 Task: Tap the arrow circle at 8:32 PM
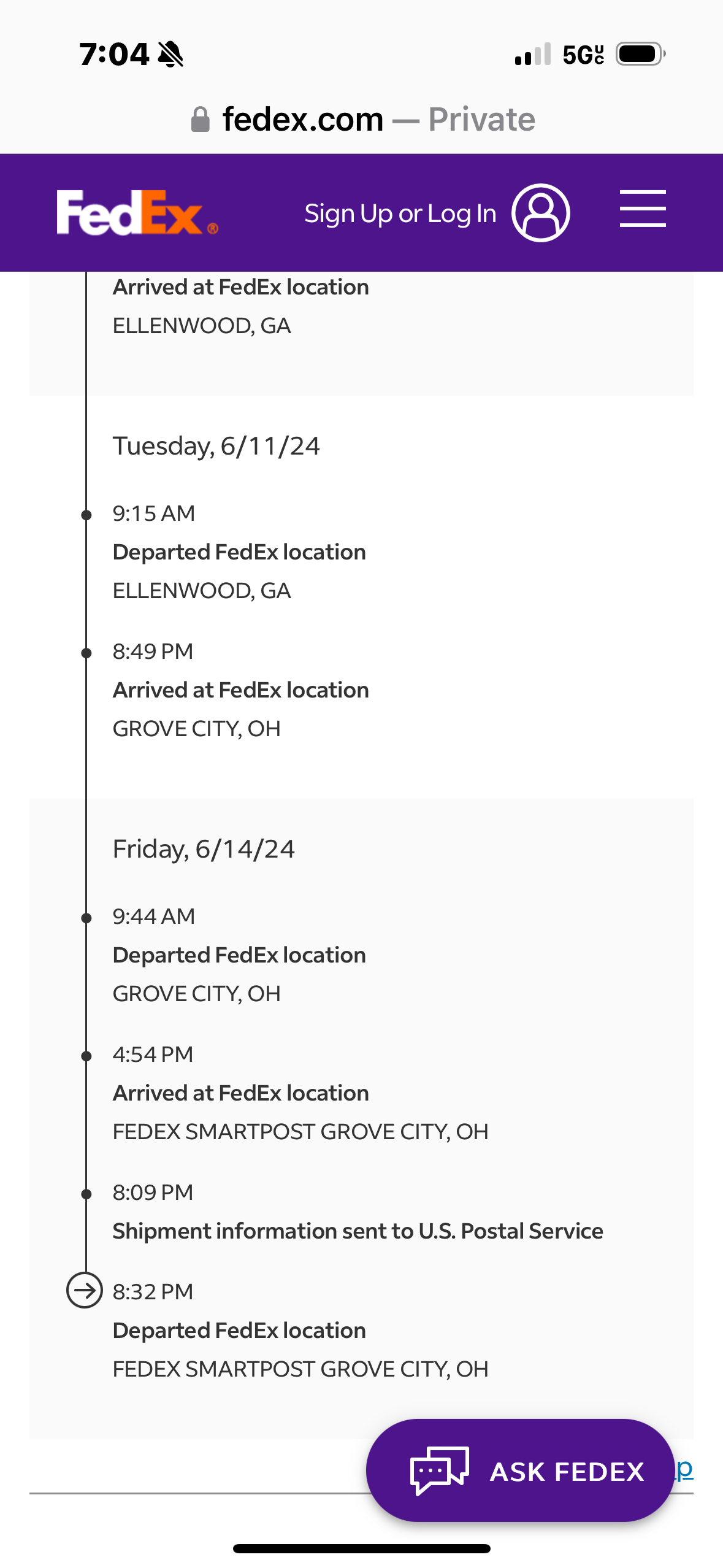85,1291
